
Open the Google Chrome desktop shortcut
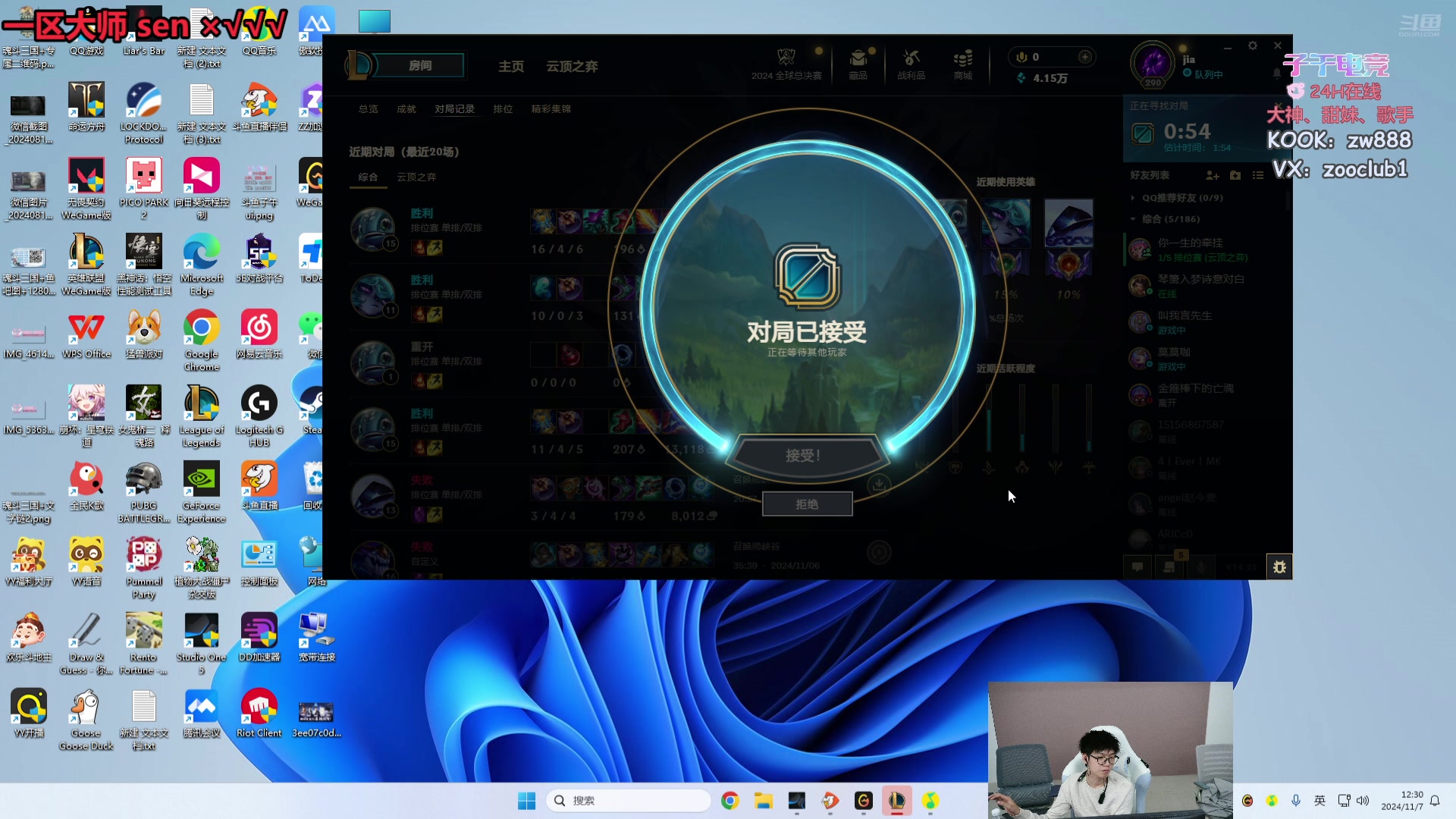[x=201, y=340]
